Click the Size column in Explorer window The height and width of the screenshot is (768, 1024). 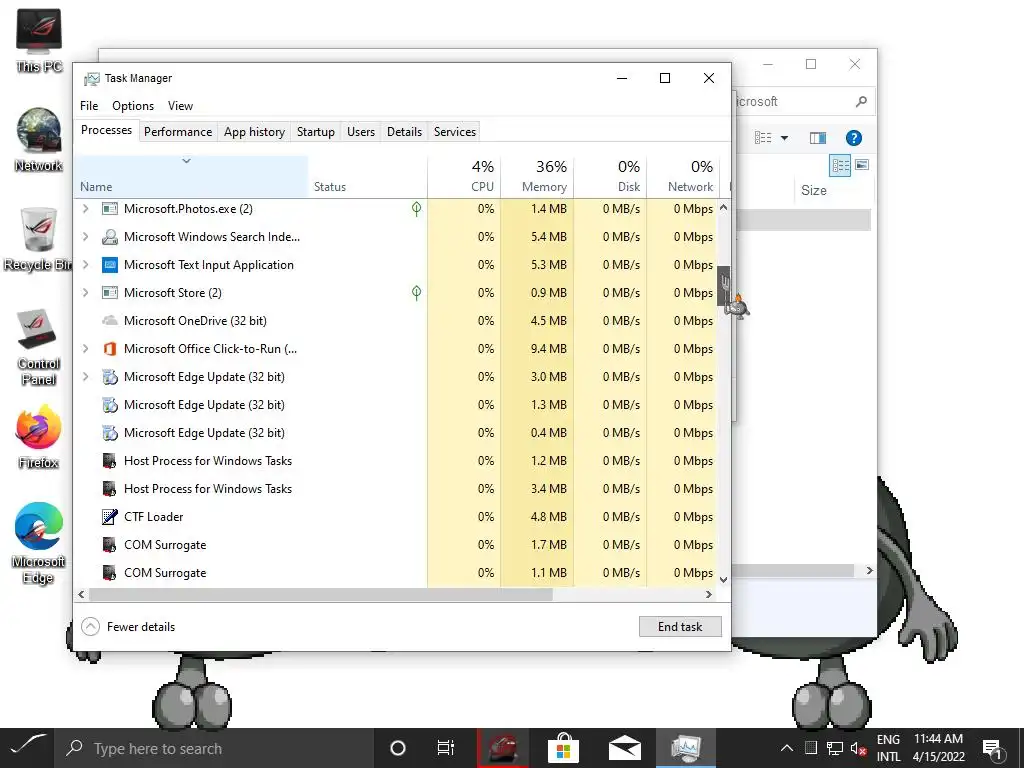point(814,191)
